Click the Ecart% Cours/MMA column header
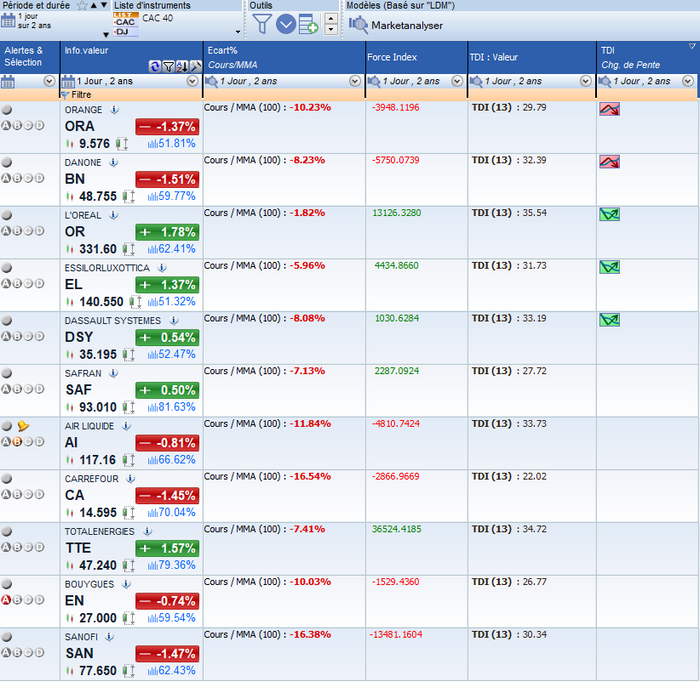Image resolution: width=700 pixels, height=682 pixels. tap(284, 58)
